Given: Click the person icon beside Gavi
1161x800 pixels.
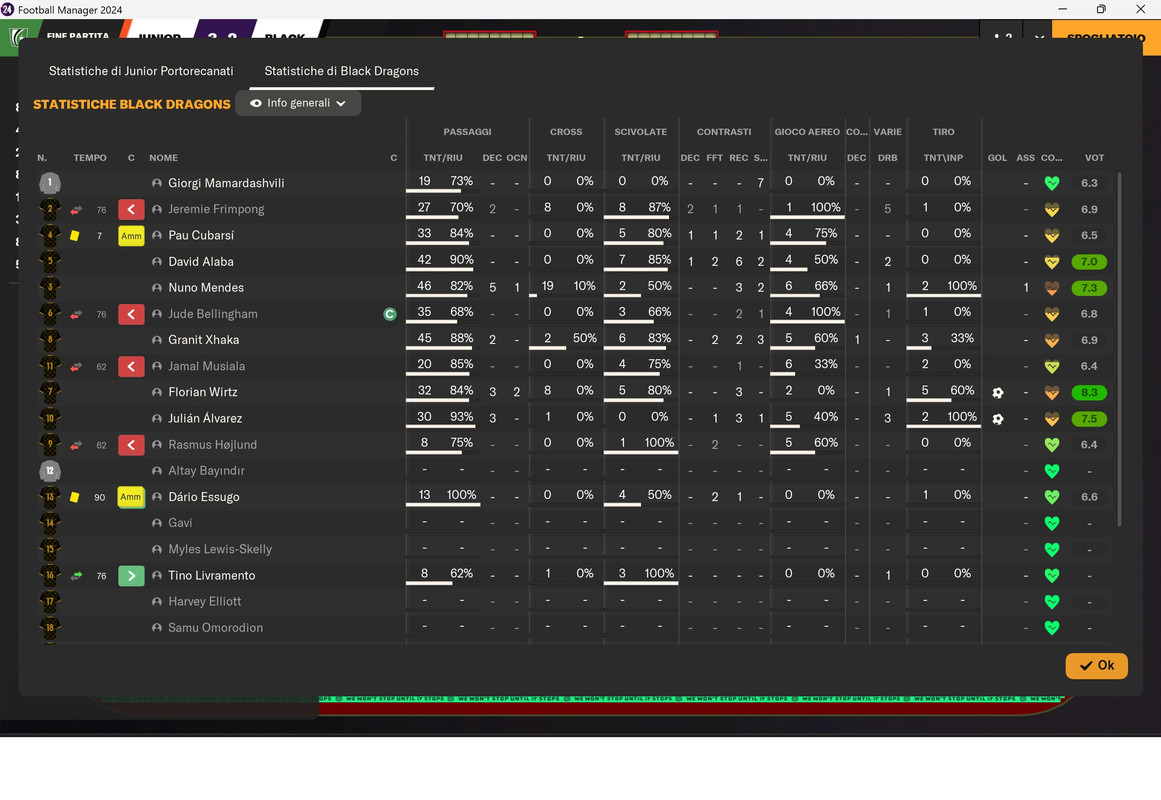Looking at the screenshot, I should coord(157,523).
